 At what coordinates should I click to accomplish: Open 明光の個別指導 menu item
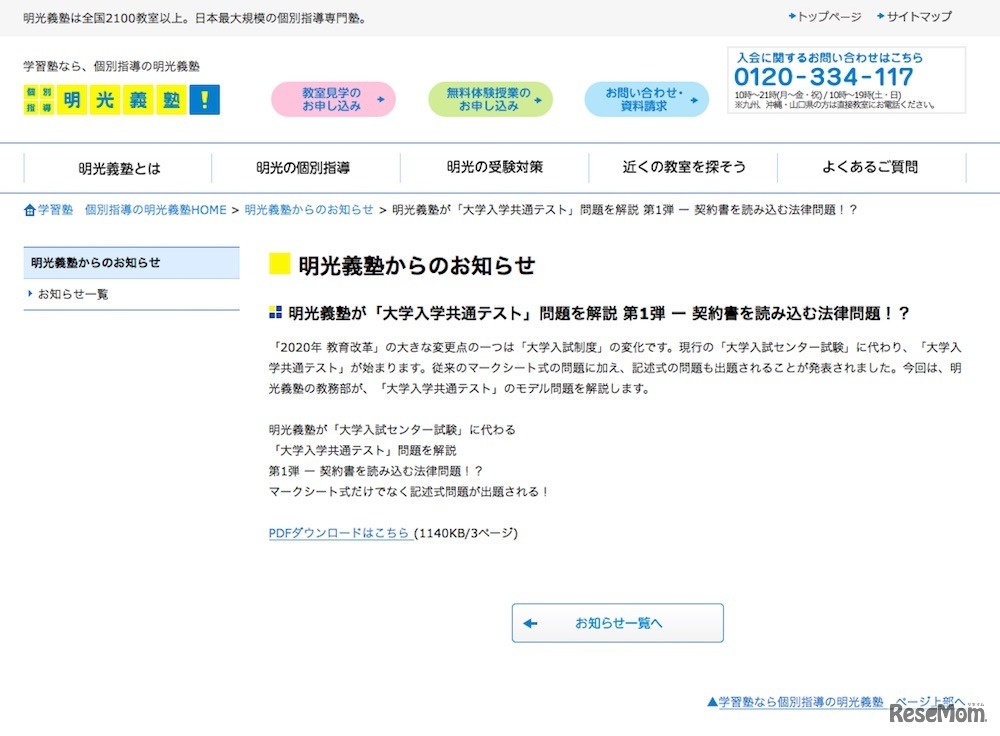click(x=303, y=168)
